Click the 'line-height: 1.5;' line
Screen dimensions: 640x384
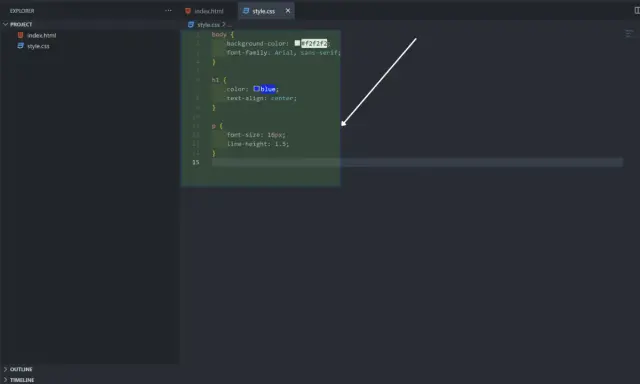tap(258, 144)
